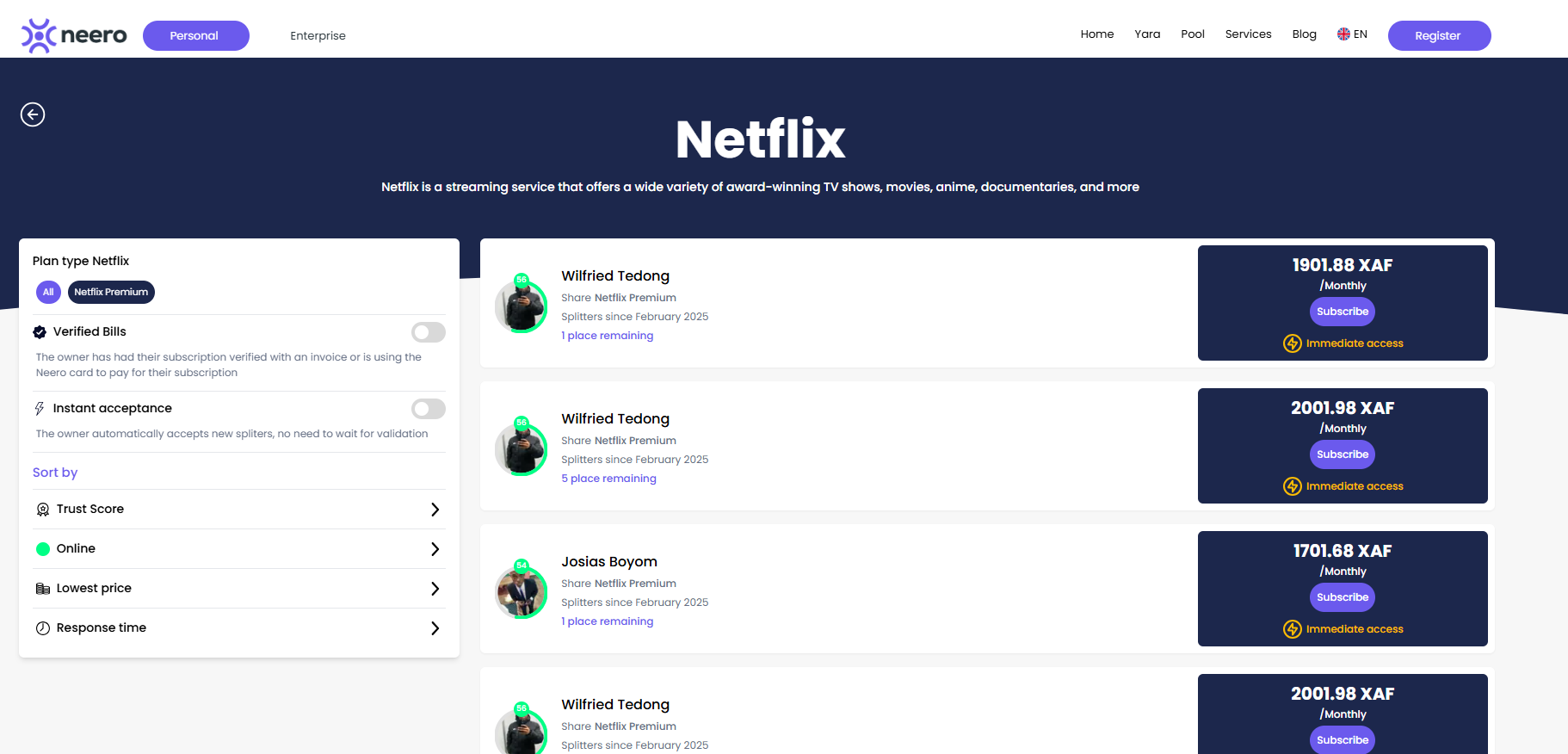Subscribe to the first 2001.98 XAF offer
The image size is (1568, 754).
1343,454
